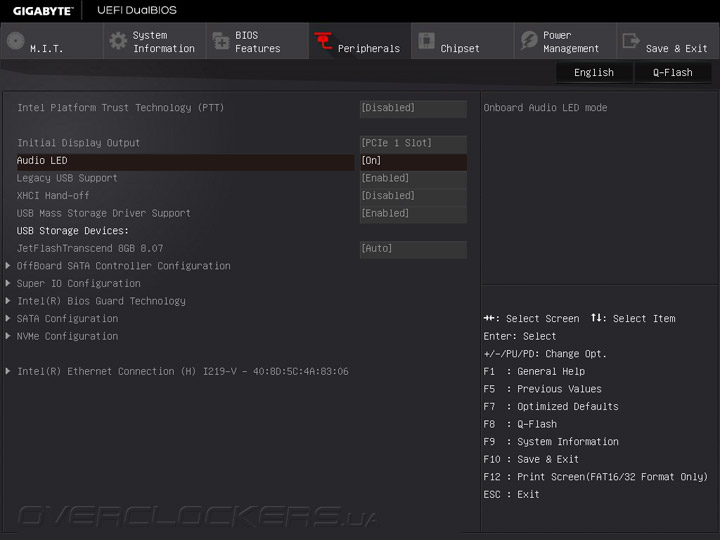Viewport: 720px width, 540px height.
Task: Select USB Mass Storage Driver Support label
Action: click(x=103, y=214)
